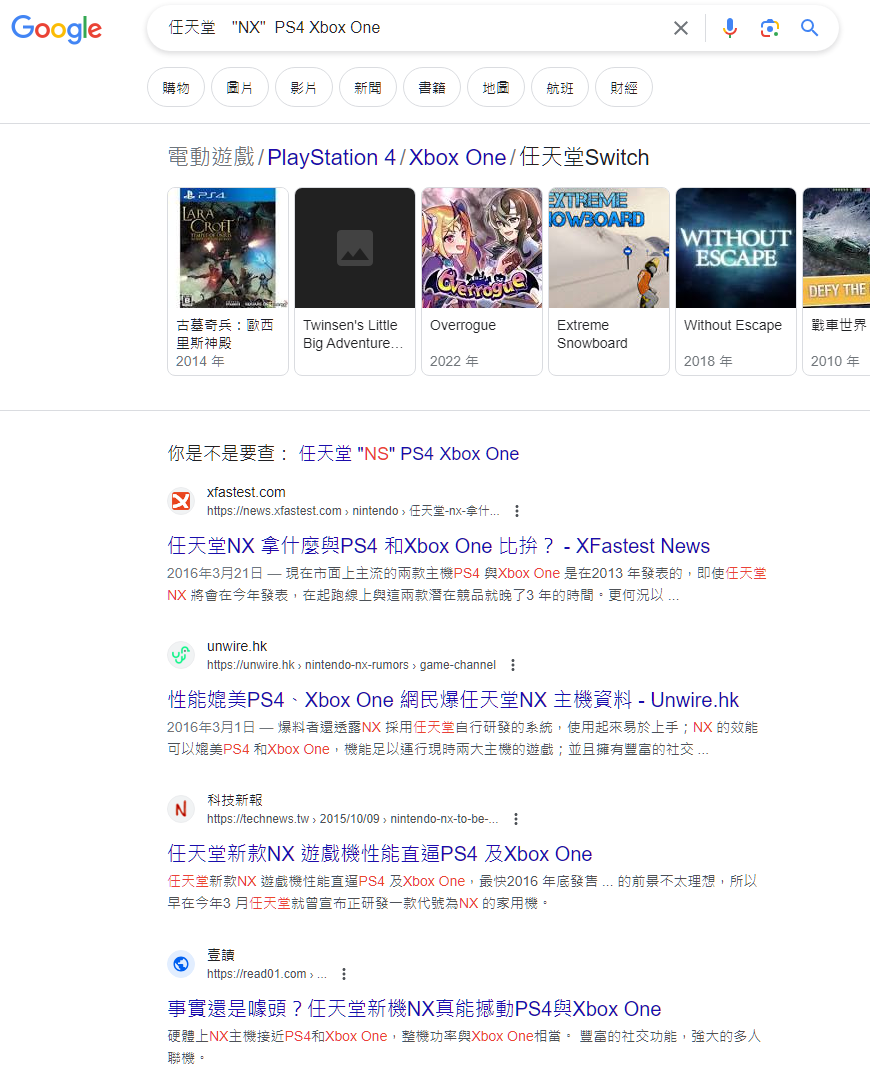Open the Overrogue game card
870x1080 pixels.
point(481,281)
